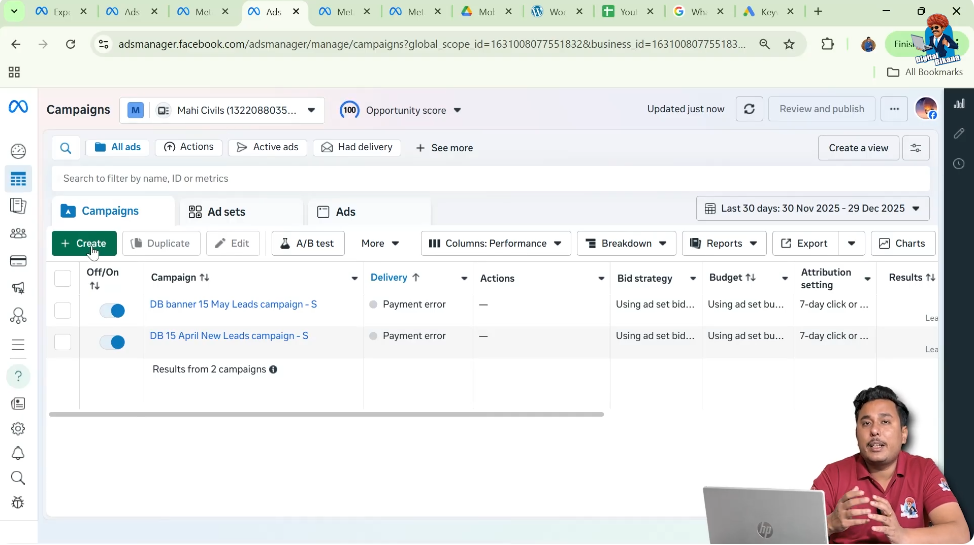Bookmark this page with star icon
Viewport: 974px width, 545px height.
(x=789, y=44)
